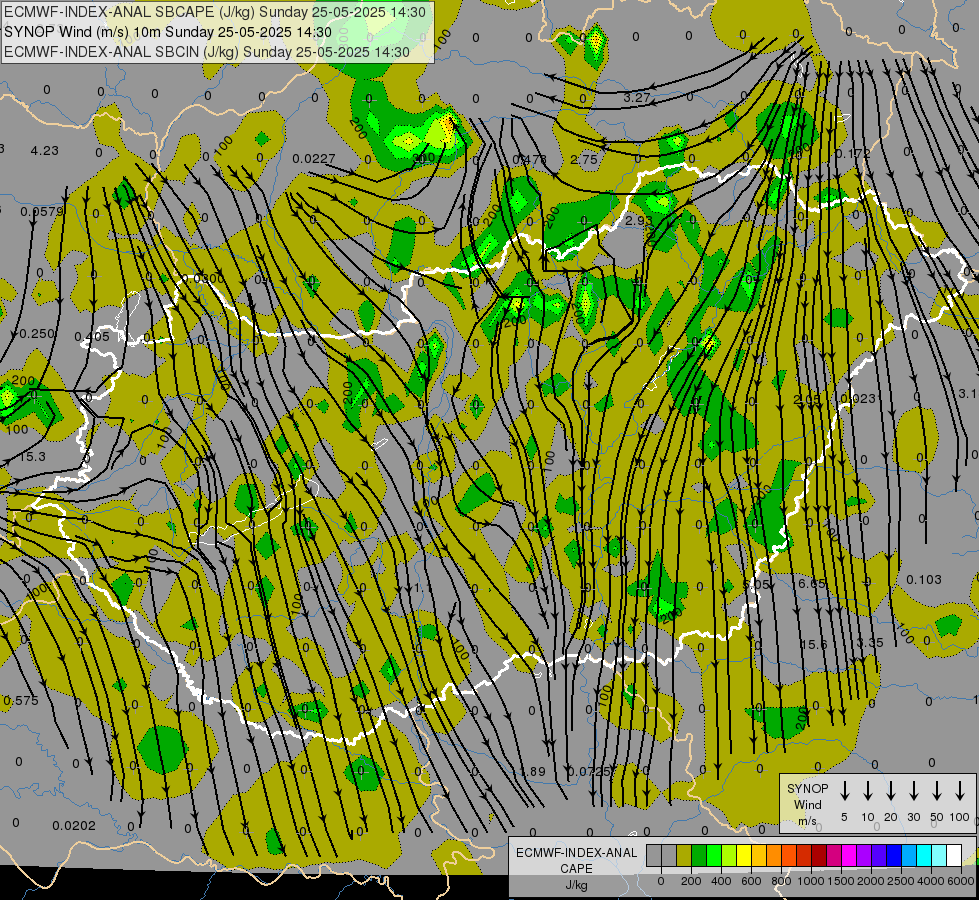Click the 2.05 value on the map
Screen dimensions: 979x900
[x=807, y=398]
